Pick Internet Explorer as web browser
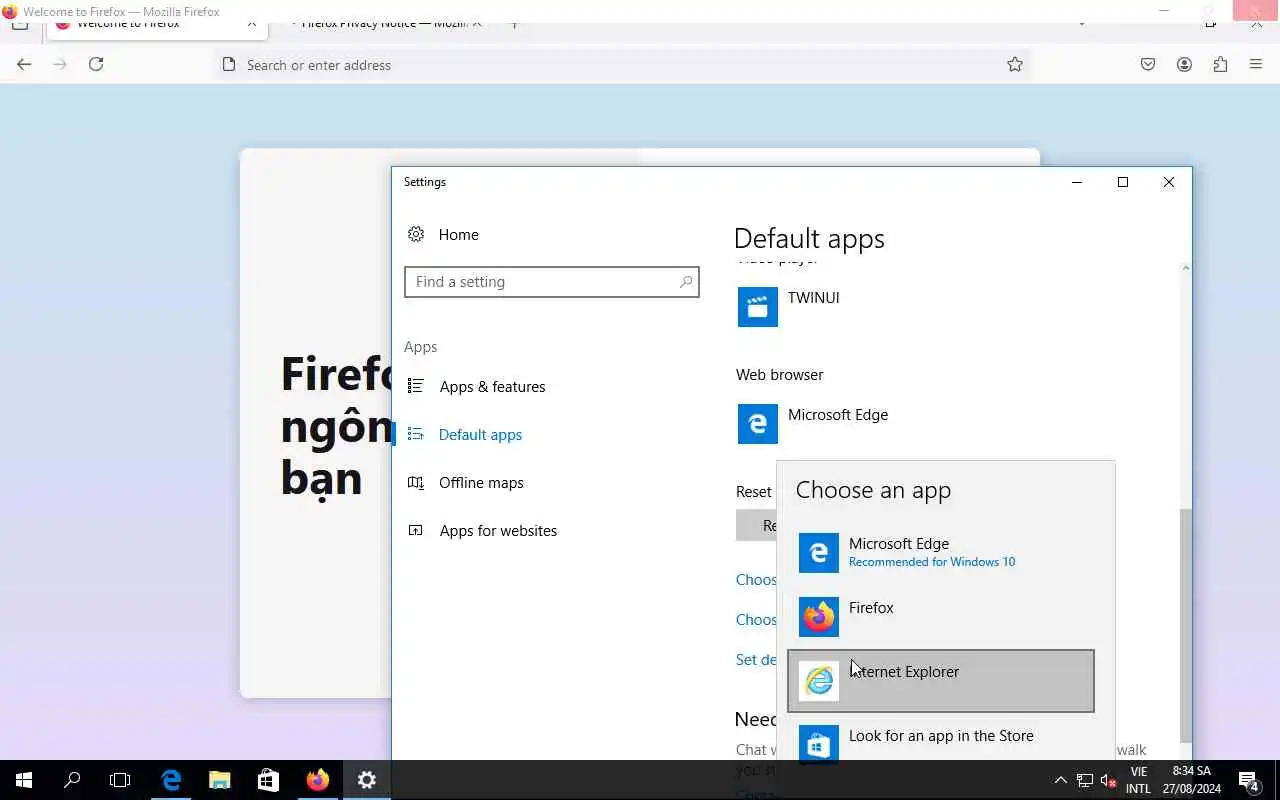 [940, 681]
